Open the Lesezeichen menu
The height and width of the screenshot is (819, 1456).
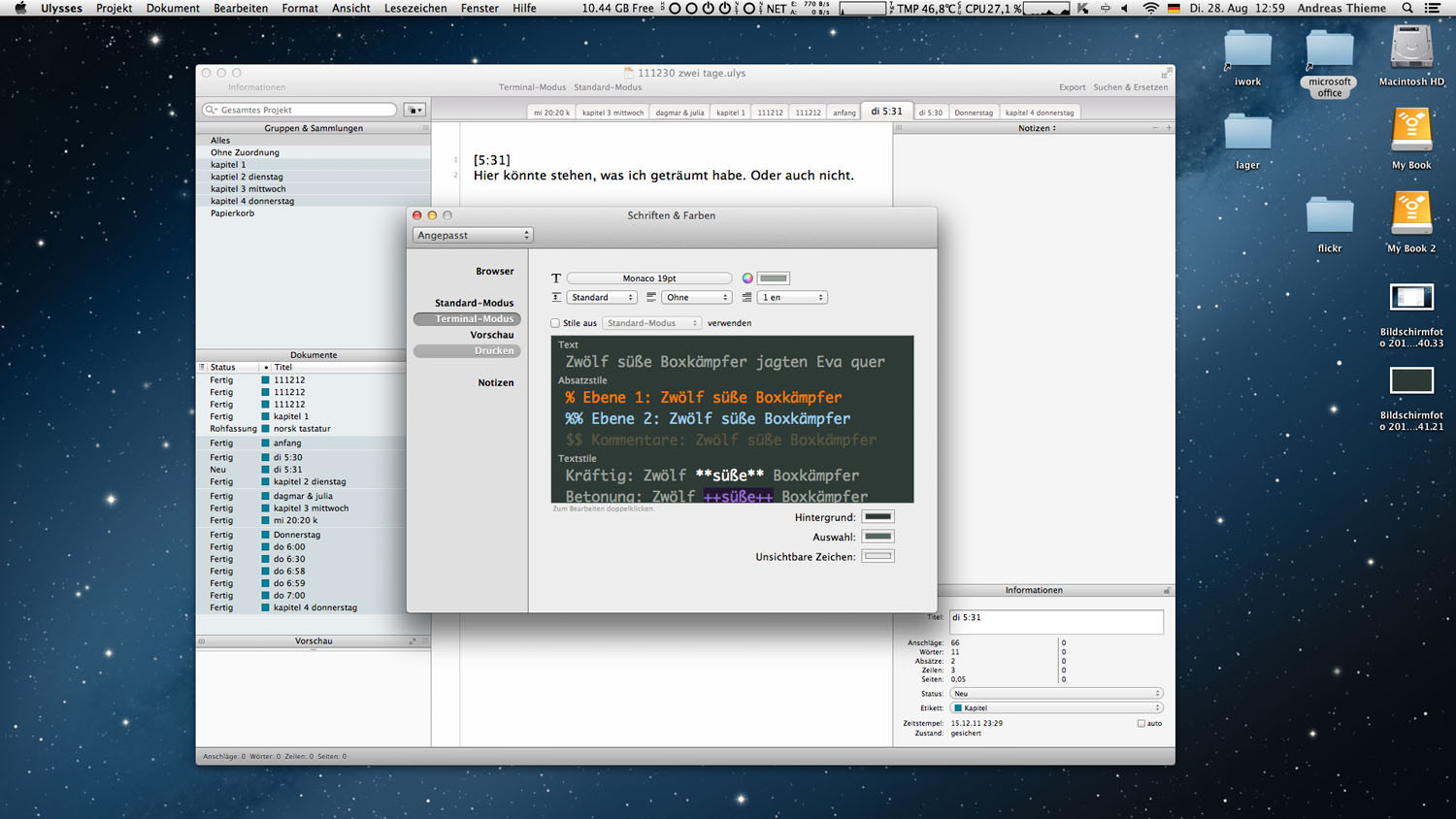[415, 8]
